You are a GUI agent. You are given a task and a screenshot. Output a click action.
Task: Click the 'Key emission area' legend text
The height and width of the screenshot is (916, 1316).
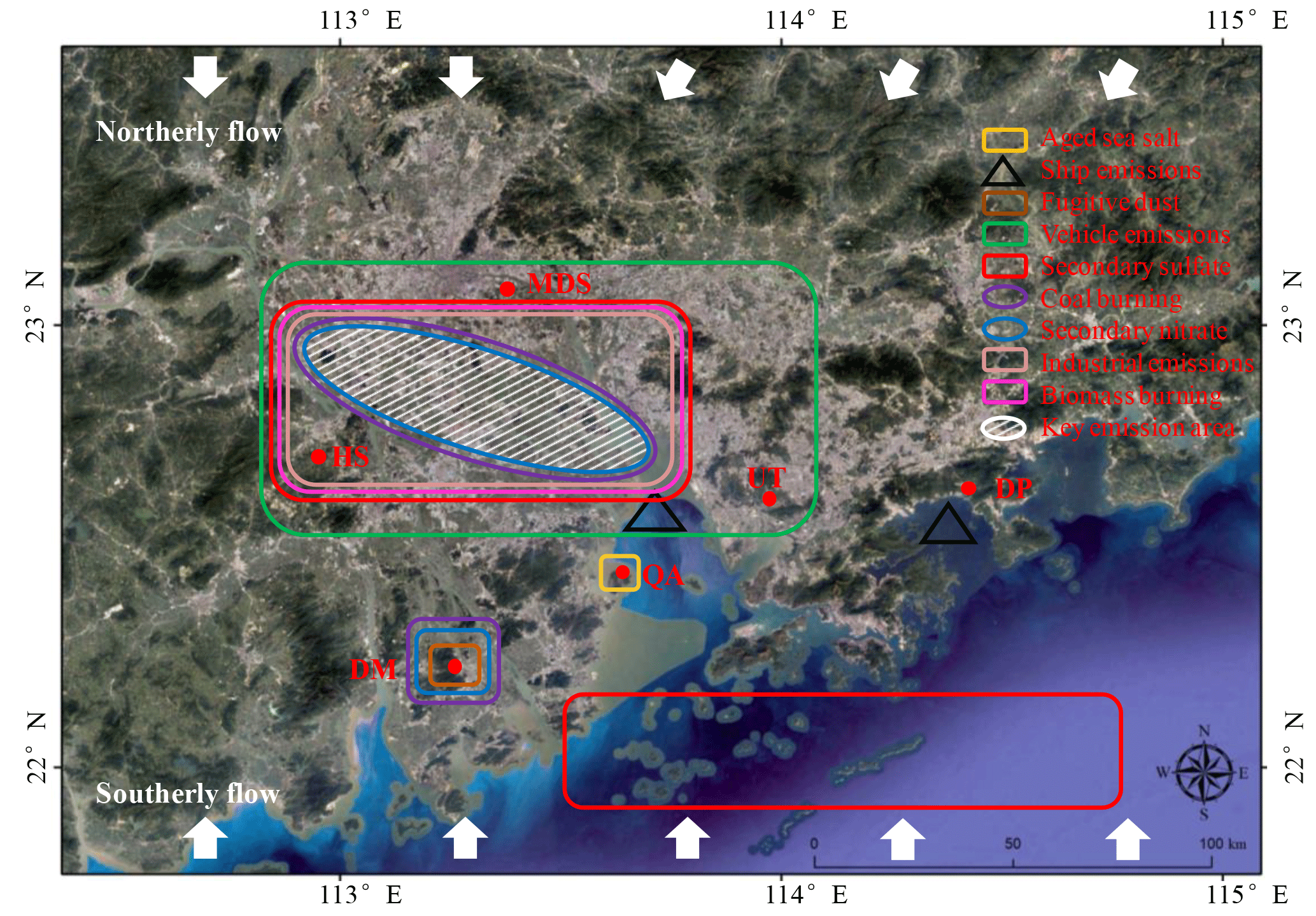tap(1138, 427)
